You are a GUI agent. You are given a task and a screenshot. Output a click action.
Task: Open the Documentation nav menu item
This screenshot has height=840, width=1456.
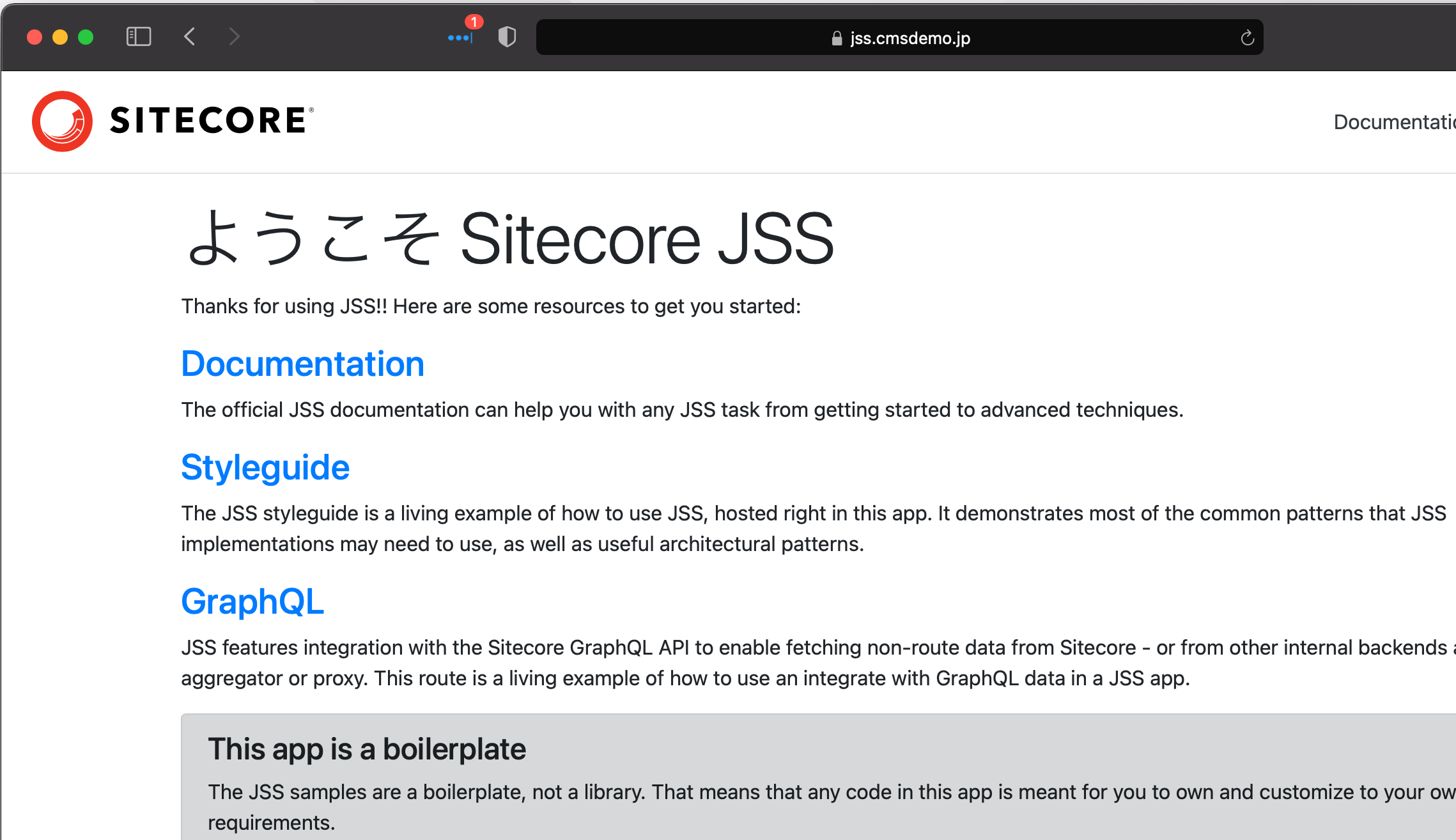coord(1394,121)
